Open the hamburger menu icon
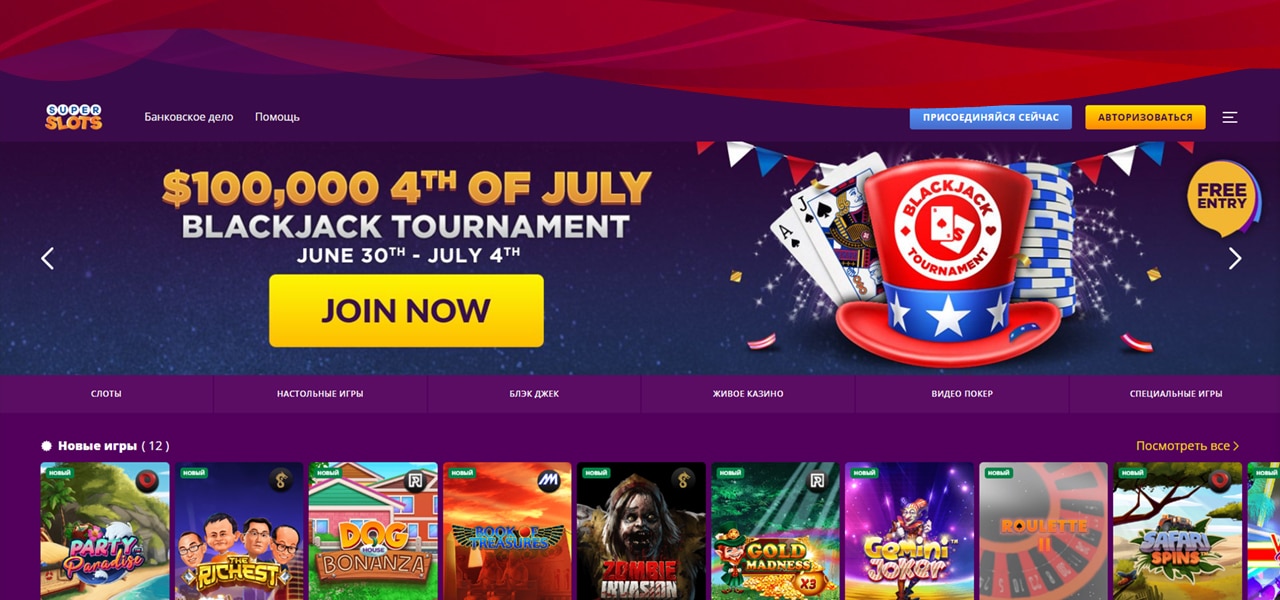1280x600 pixels. click(x=1229, y=117)
